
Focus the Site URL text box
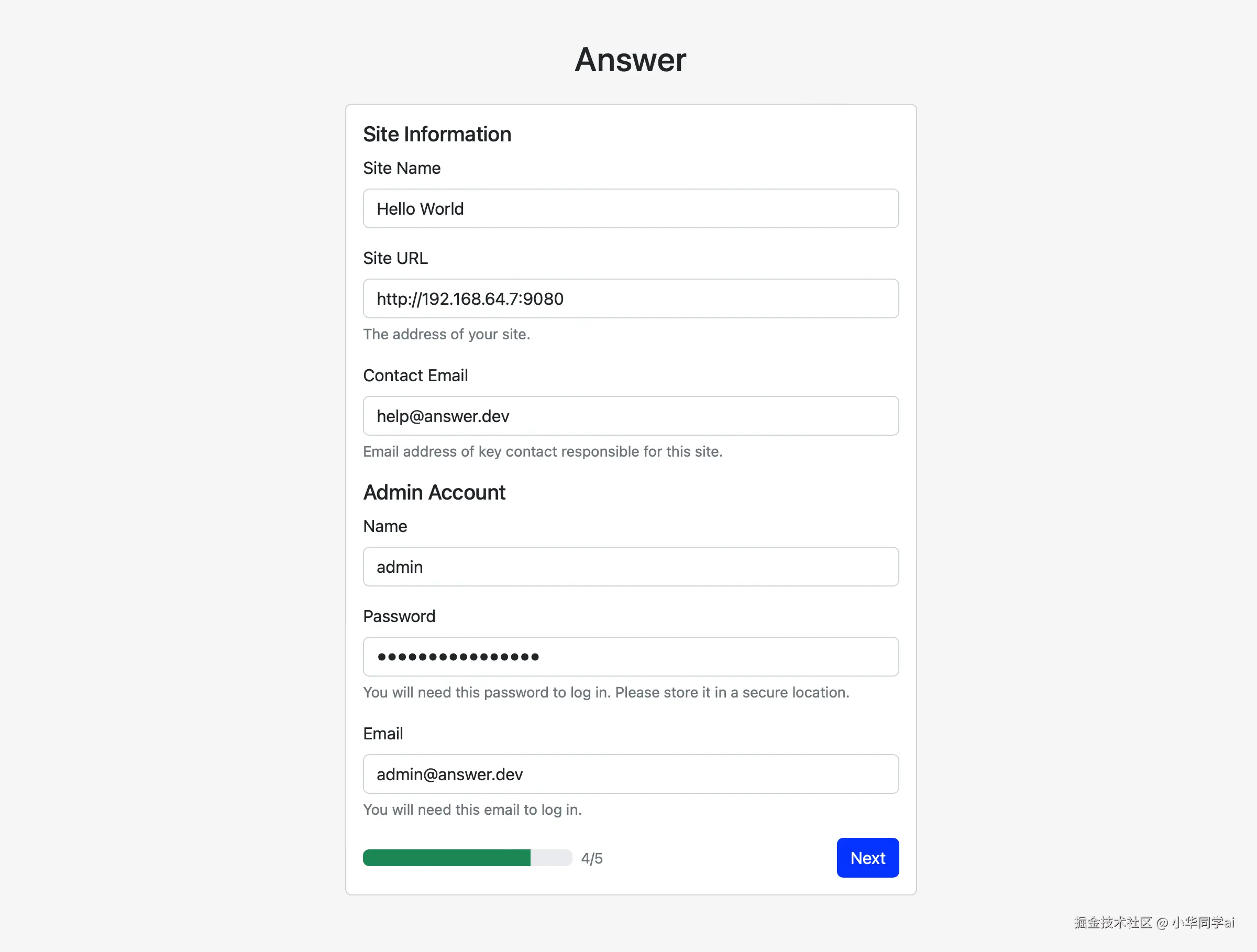point(631,298)
